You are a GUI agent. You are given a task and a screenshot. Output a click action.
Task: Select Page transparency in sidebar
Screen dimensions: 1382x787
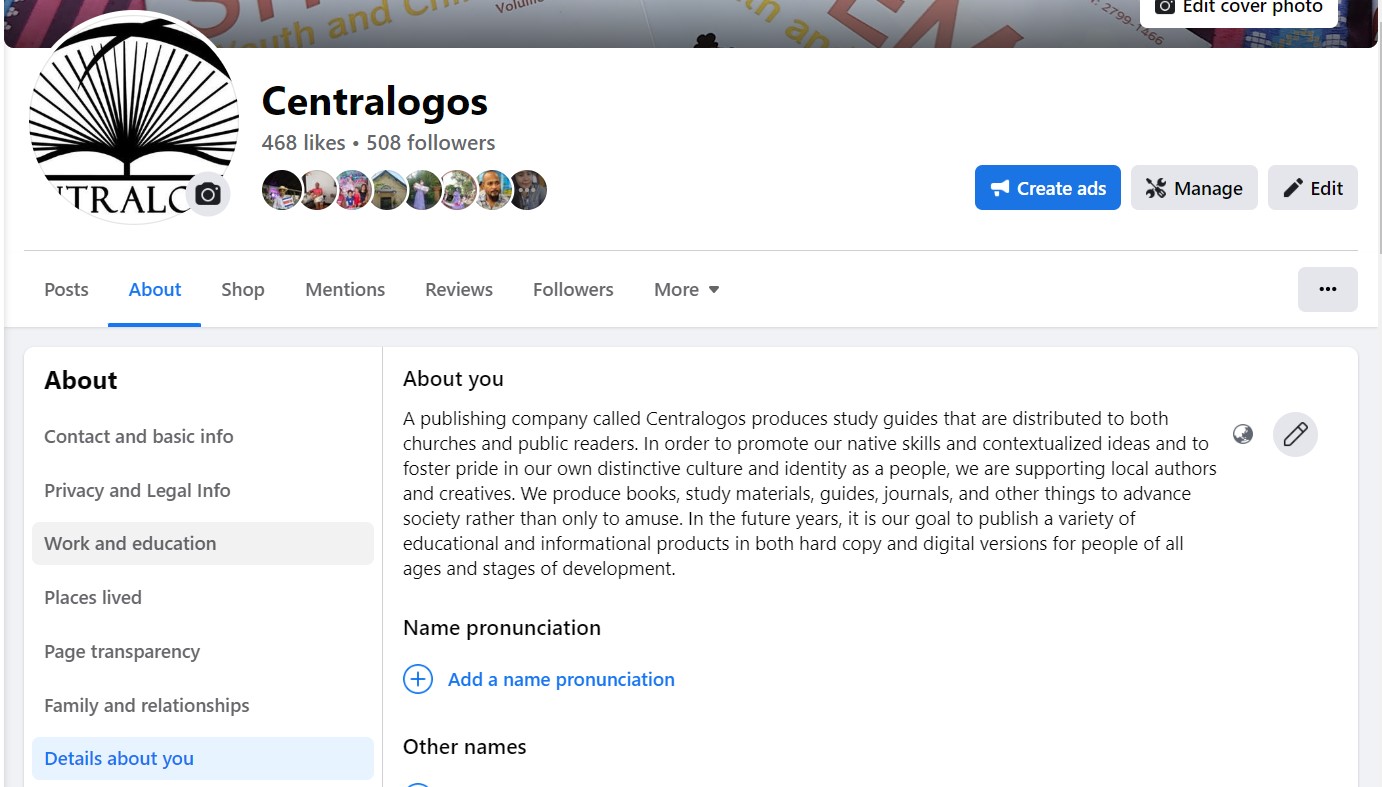pyautogui.click(x=122, y=652)
